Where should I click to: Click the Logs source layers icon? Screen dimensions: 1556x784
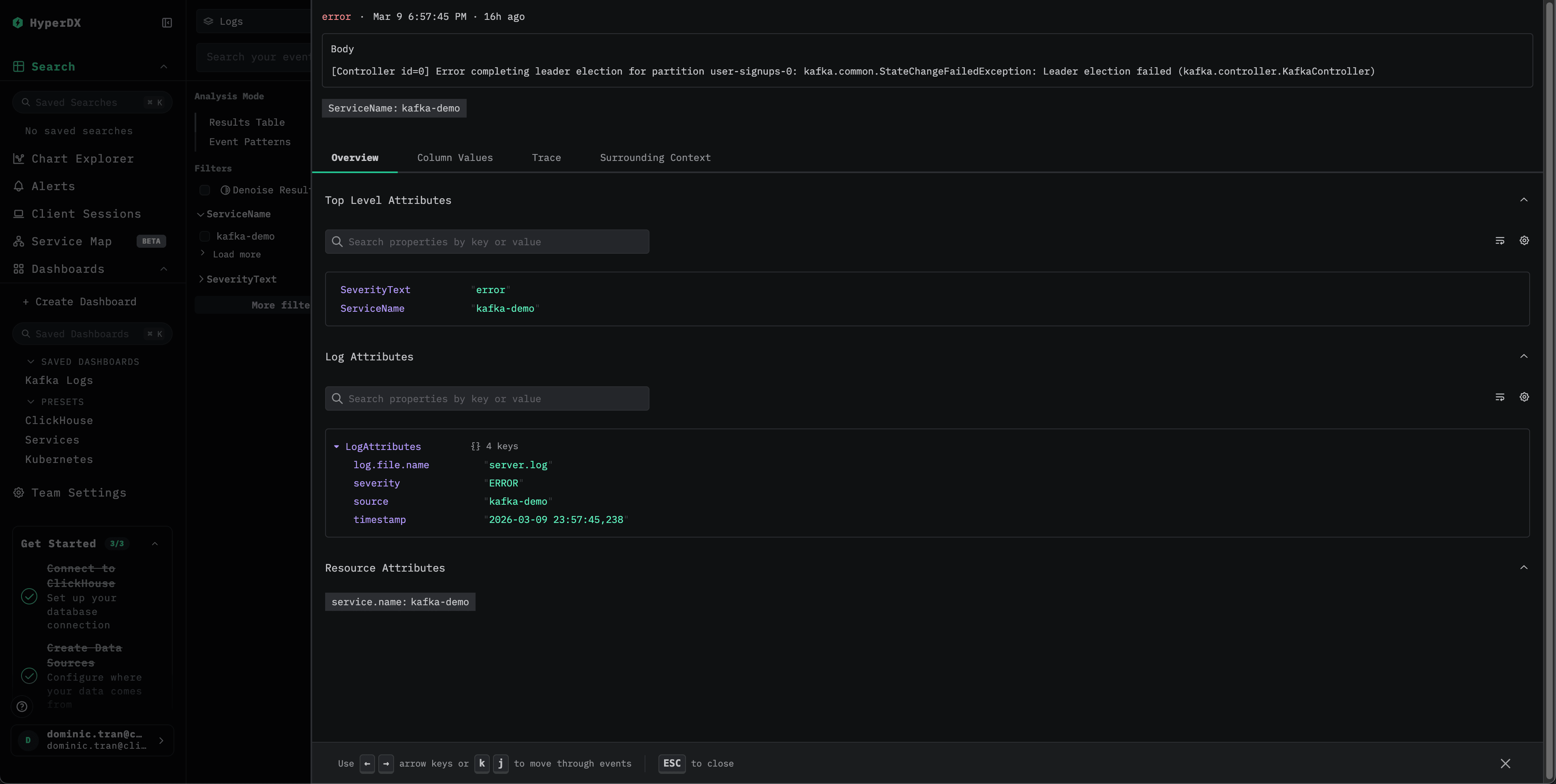208,21
